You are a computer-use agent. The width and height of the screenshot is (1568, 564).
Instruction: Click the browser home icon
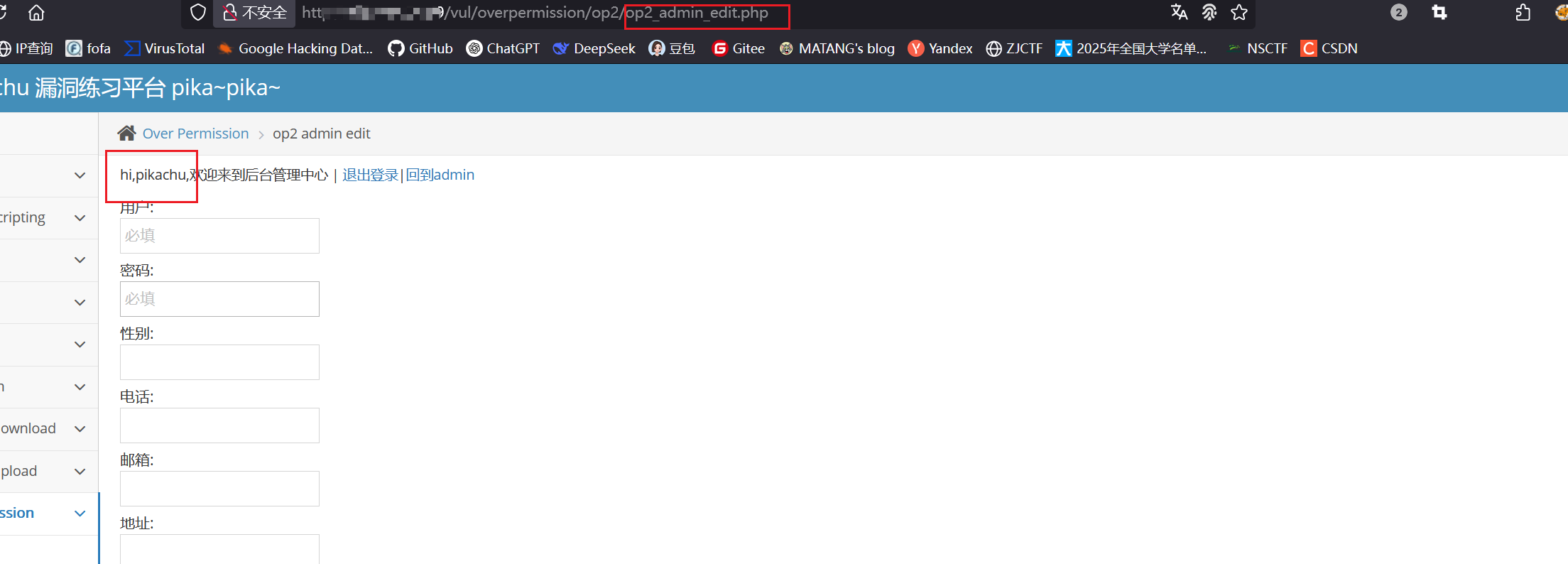[36, 13]
